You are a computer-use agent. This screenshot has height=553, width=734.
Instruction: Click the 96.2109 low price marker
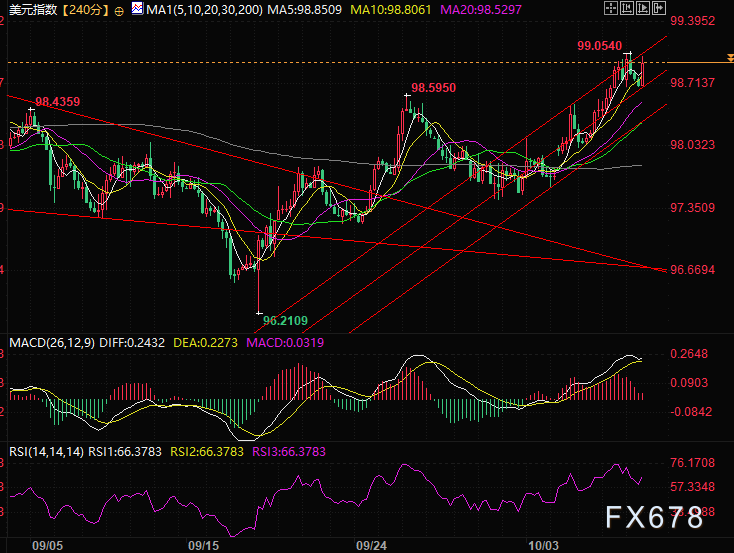(285, 321)
